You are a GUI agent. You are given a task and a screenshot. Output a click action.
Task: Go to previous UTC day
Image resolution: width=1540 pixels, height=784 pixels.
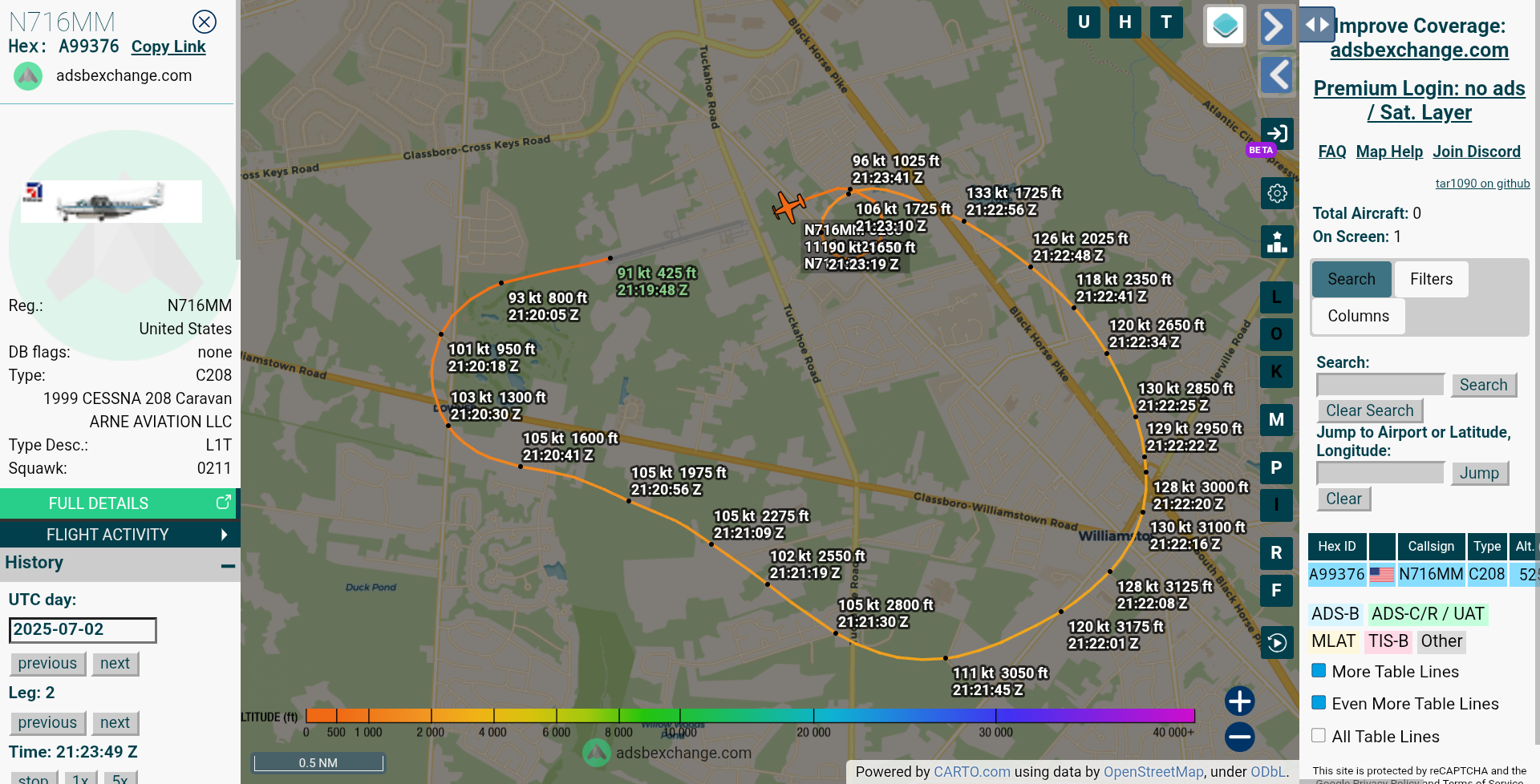pos(47,664)
